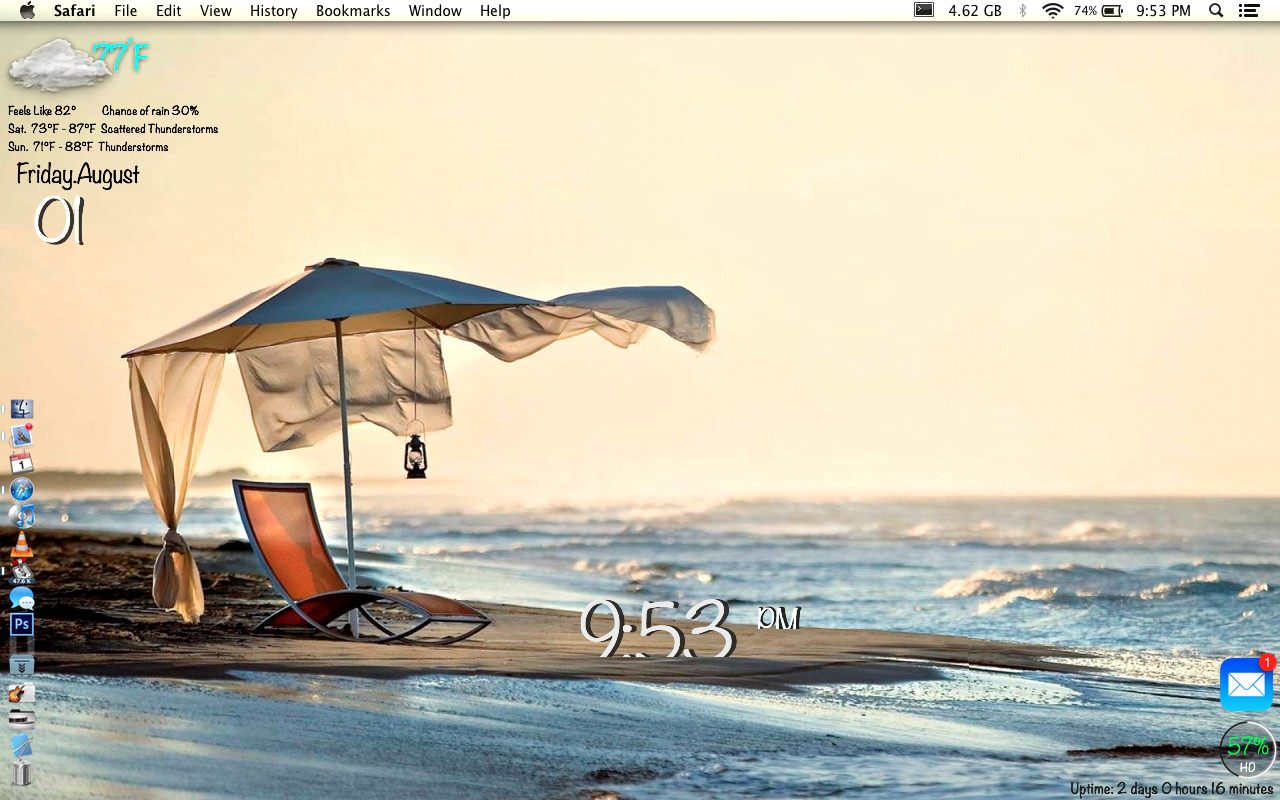Open Spotlight search magnifier
Image resolution: width=1280 pixels, height=800 pixels.
pyautogui.click(x=1216, y=11)
